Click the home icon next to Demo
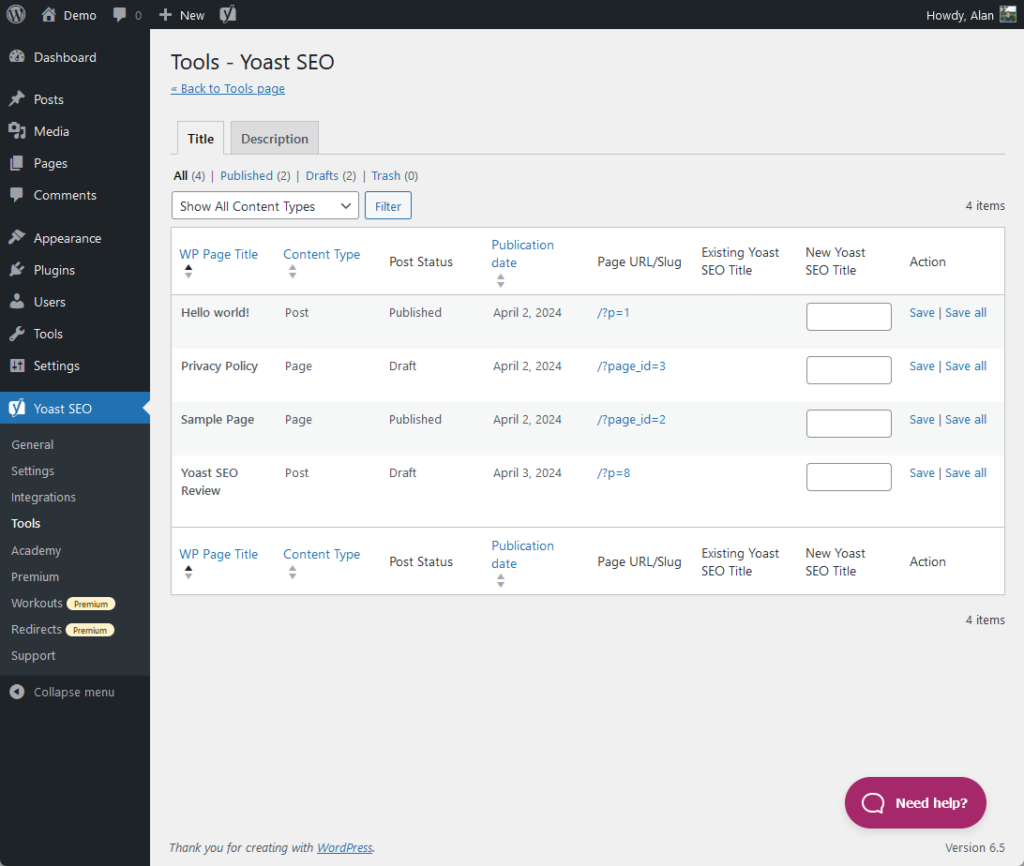 tap(48, 14)
